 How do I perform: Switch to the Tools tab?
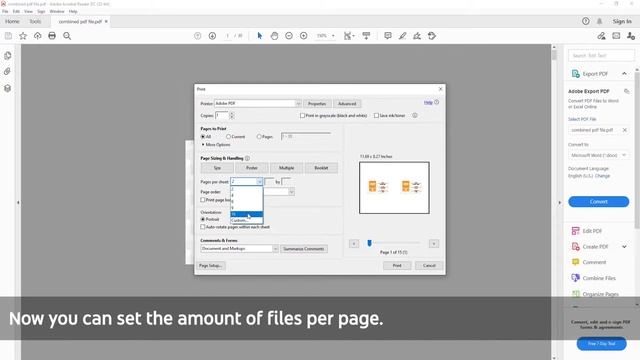[x=35, y=21]
